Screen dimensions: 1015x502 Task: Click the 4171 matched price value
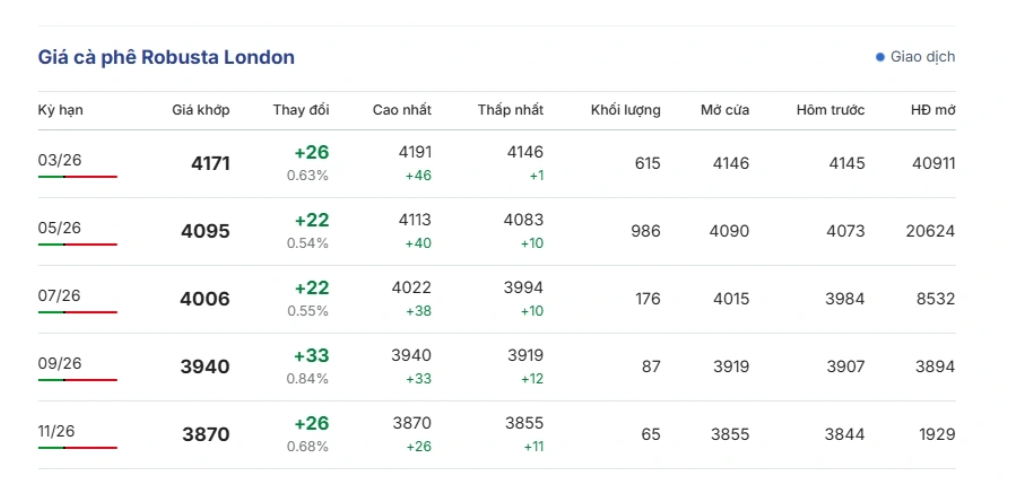(210, 163)
